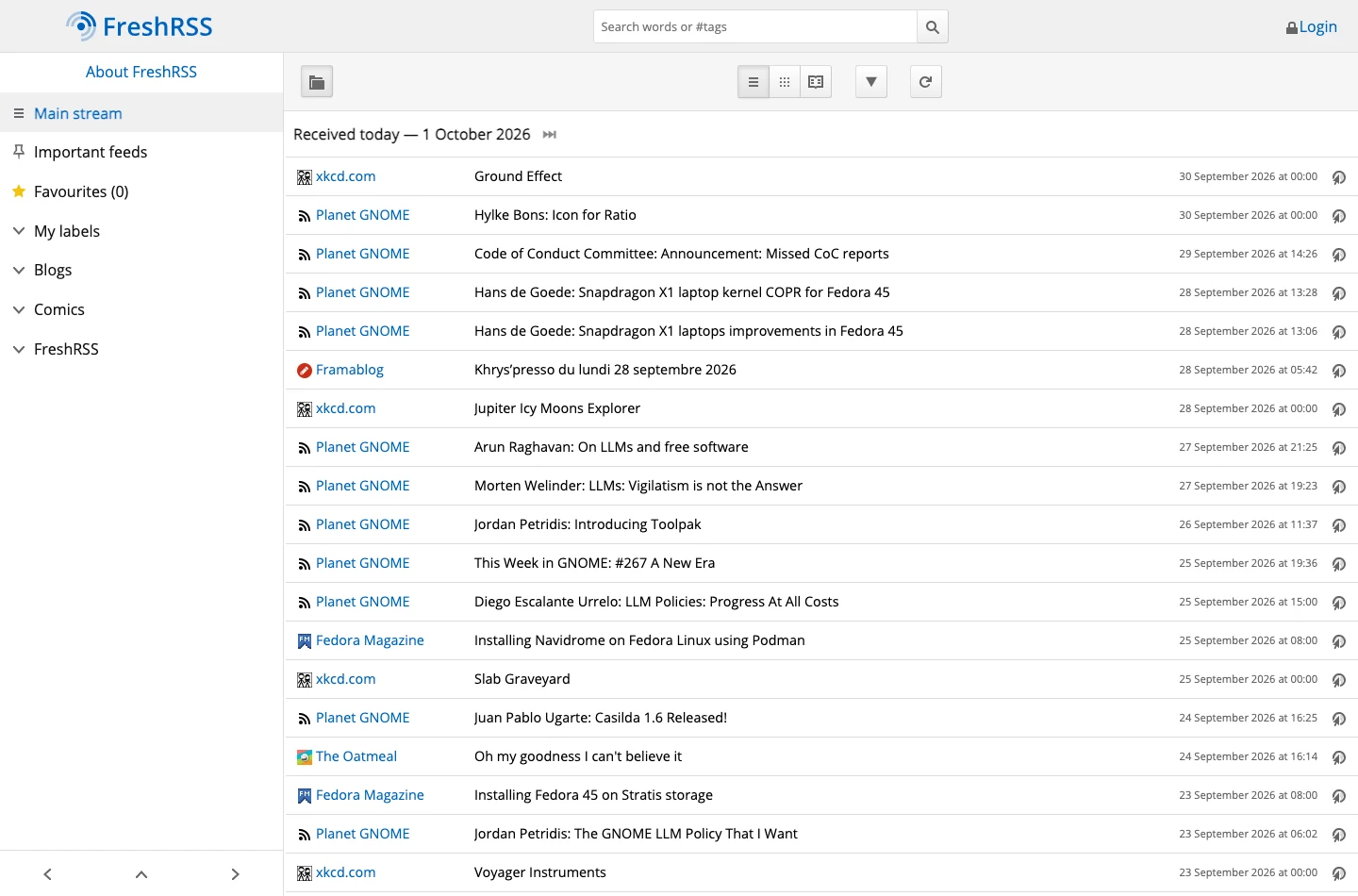
Task: Switch to global grid view
Action: (785, 82)
